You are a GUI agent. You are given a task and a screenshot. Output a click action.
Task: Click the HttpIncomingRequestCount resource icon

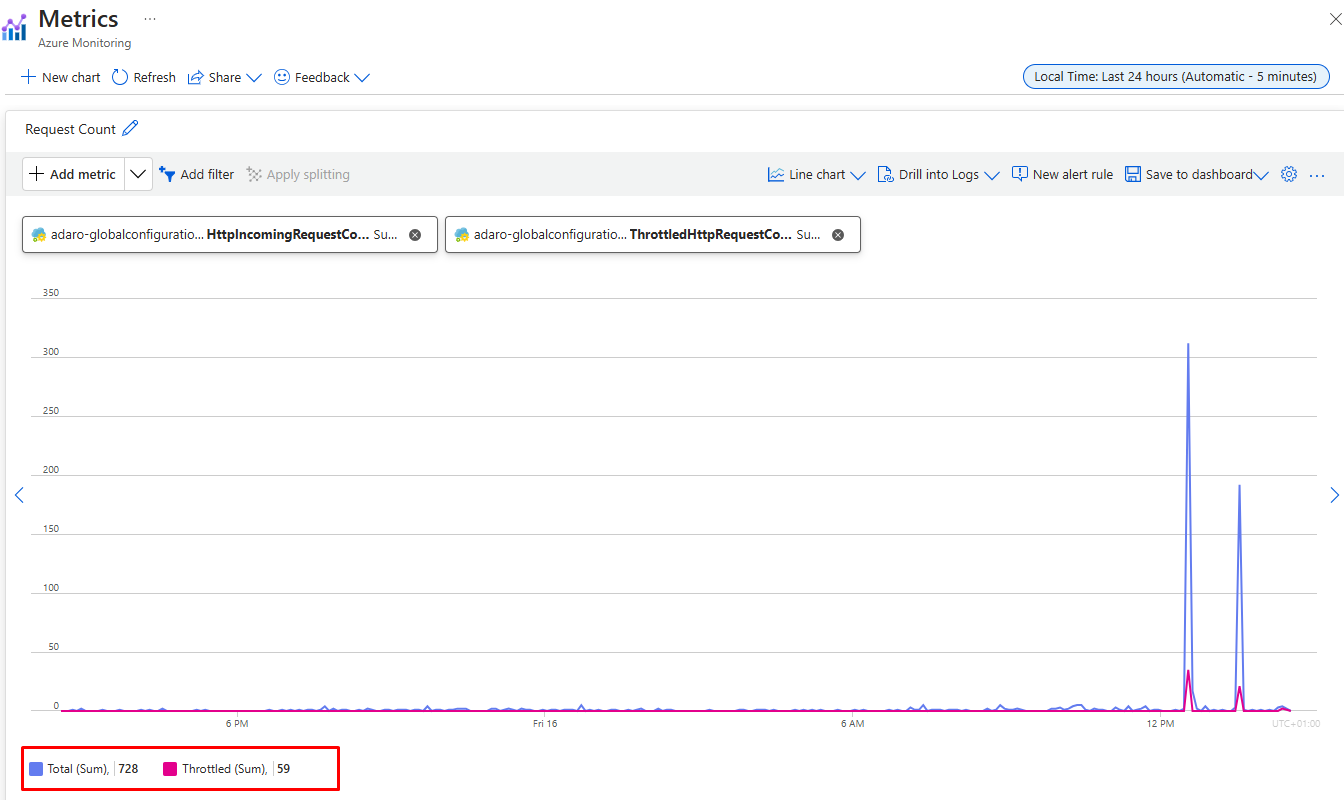coord(39,235)
